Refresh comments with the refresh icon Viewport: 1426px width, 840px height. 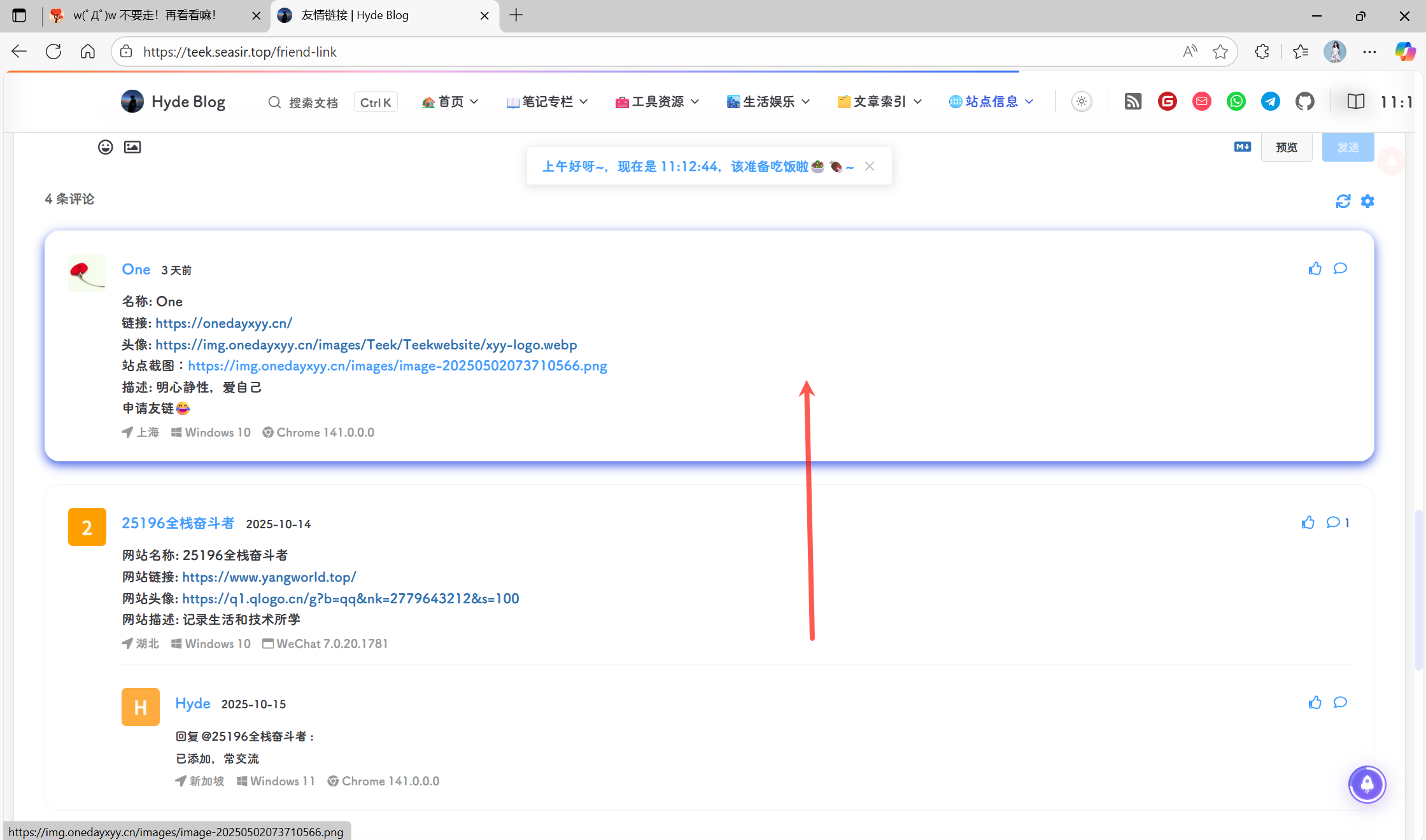pos(1343,201)
